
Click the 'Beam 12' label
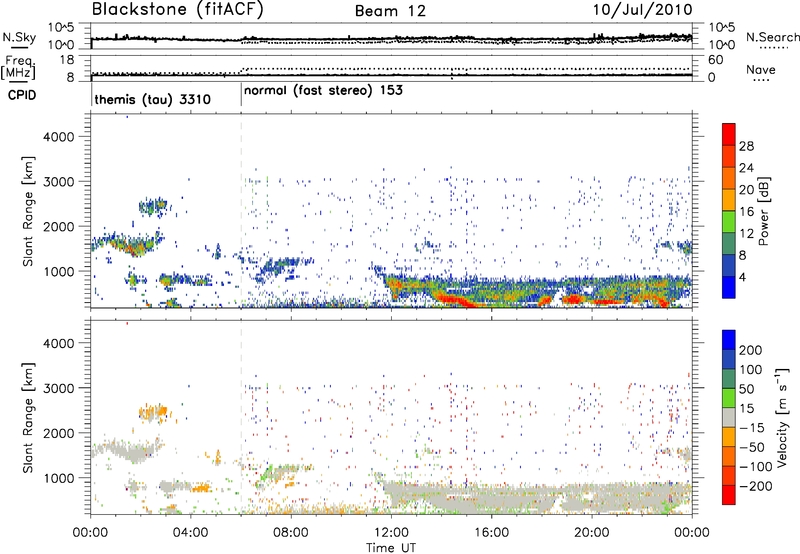click(x=390, y=11)
